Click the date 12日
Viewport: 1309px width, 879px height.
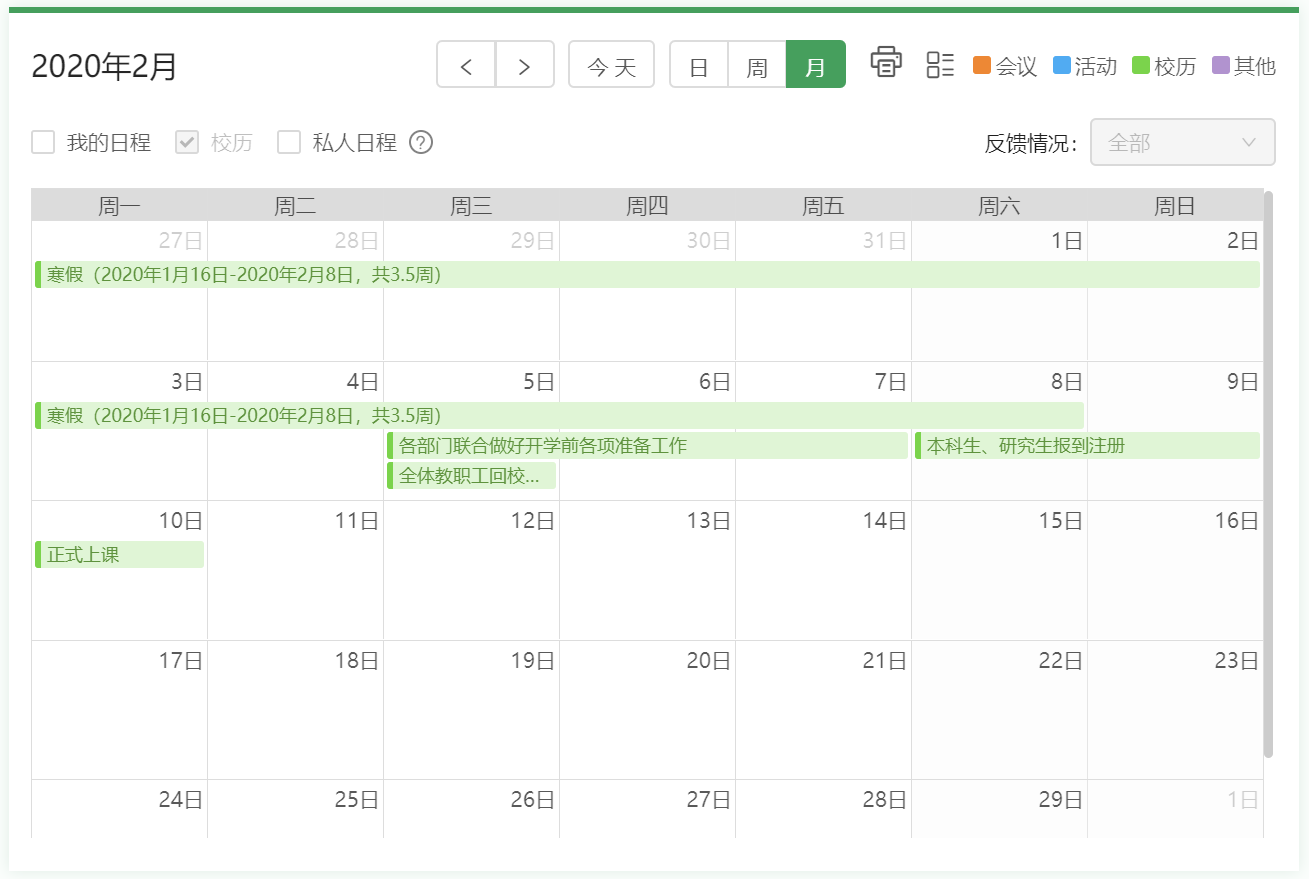coord(533,520)
